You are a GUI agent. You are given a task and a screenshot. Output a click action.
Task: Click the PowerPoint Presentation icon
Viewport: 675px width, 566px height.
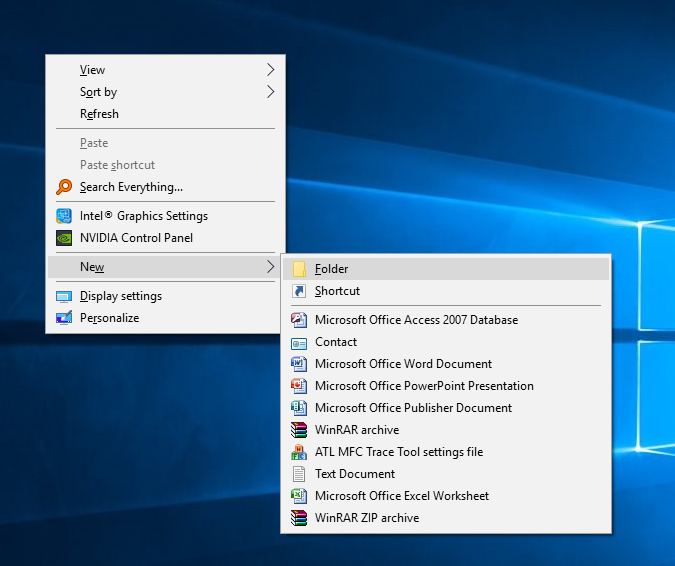(x=299, y=386)
